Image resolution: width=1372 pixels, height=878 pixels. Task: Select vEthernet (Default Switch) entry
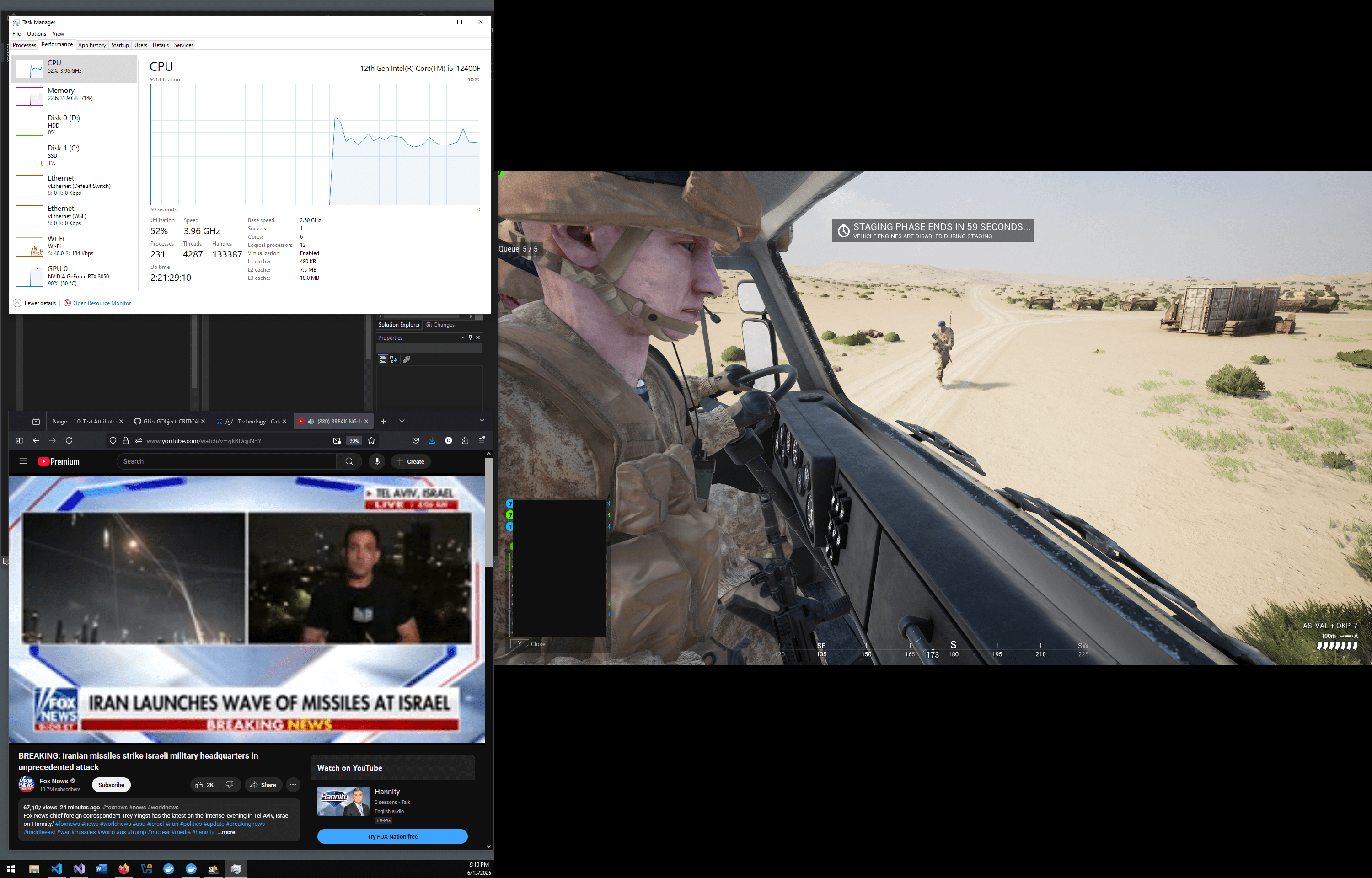tap(74, 185)
